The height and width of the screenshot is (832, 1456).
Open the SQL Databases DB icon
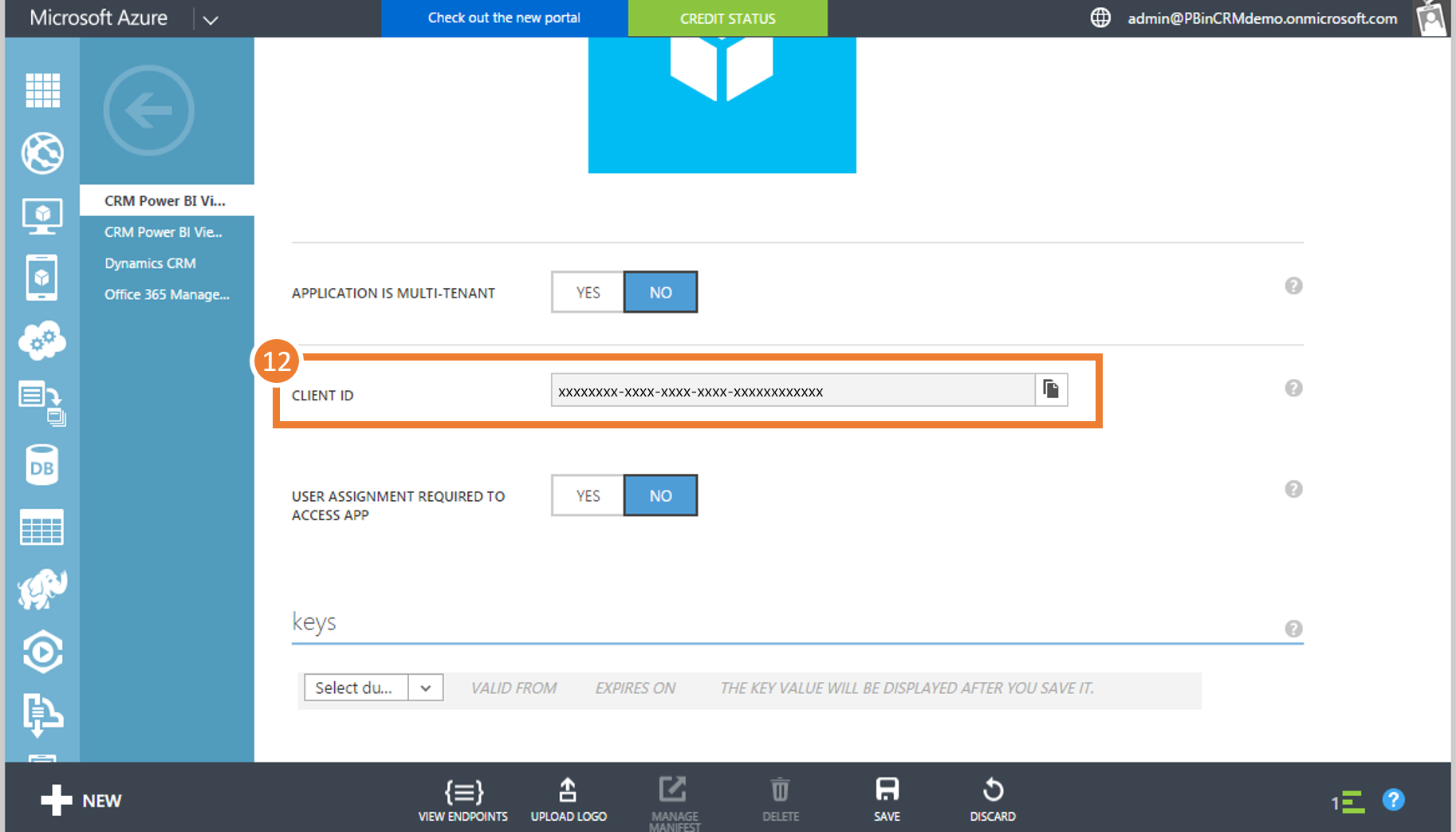(x=42, y=466)
